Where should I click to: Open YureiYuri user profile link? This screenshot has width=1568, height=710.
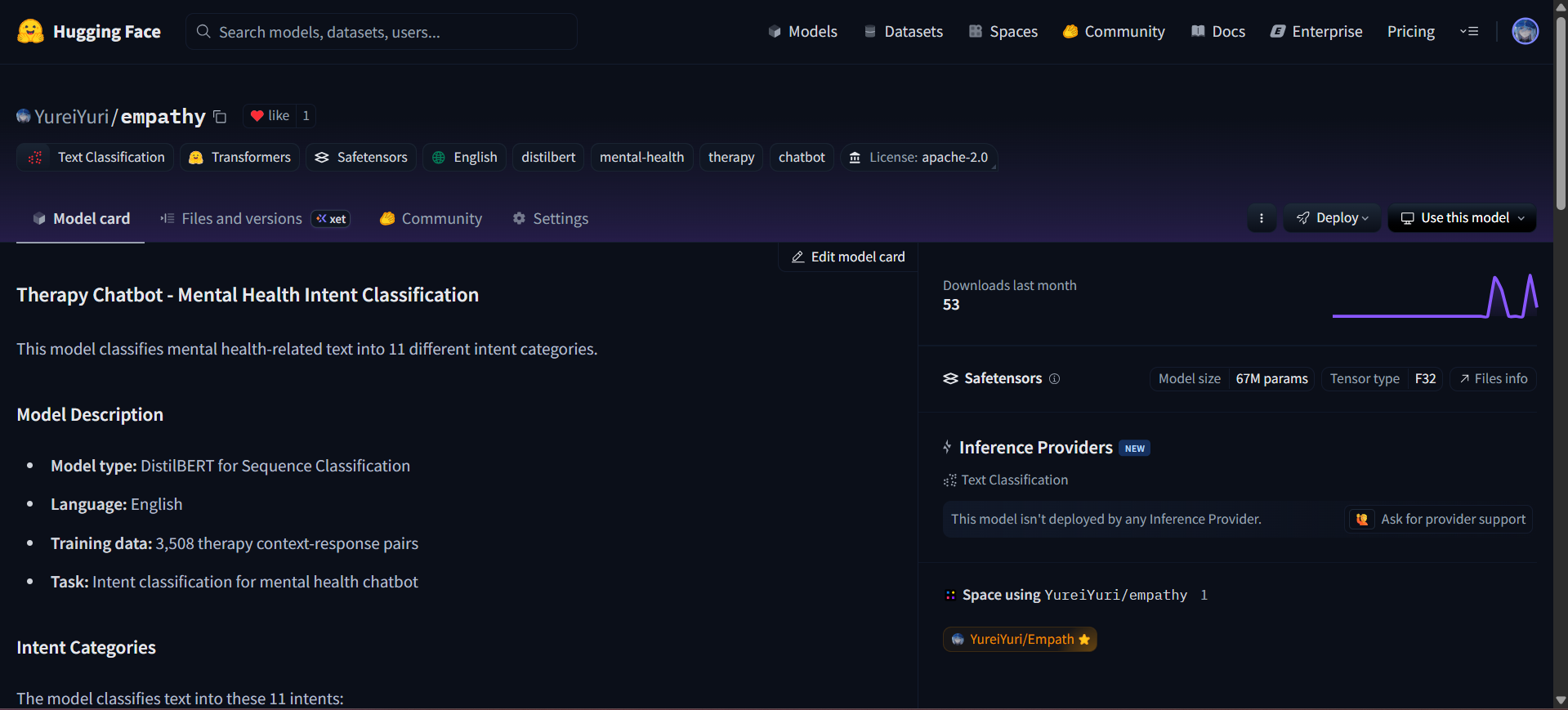[x=72, y=117]
